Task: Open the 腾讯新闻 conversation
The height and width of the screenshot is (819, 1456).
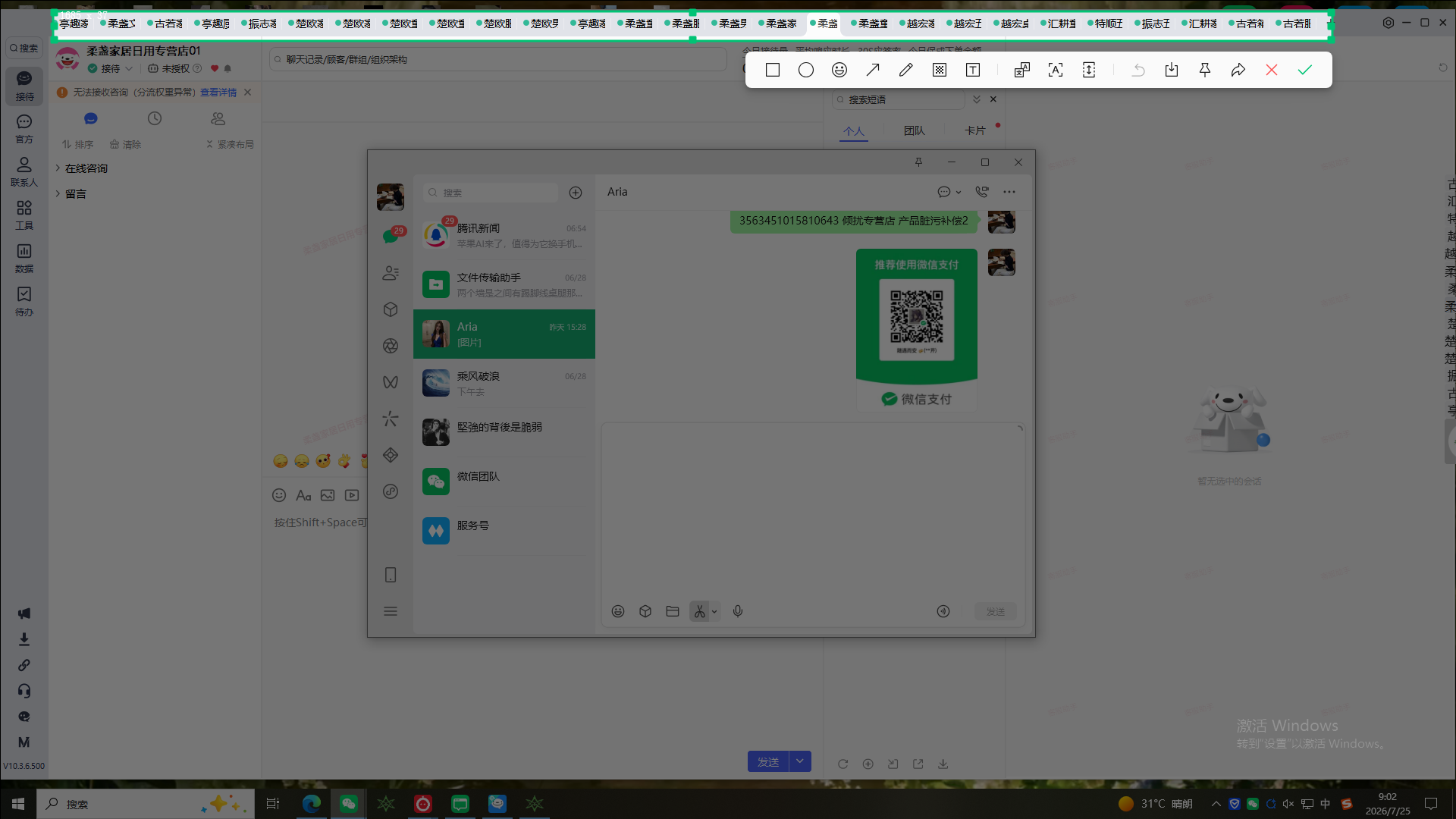Action: click(504, 235)
